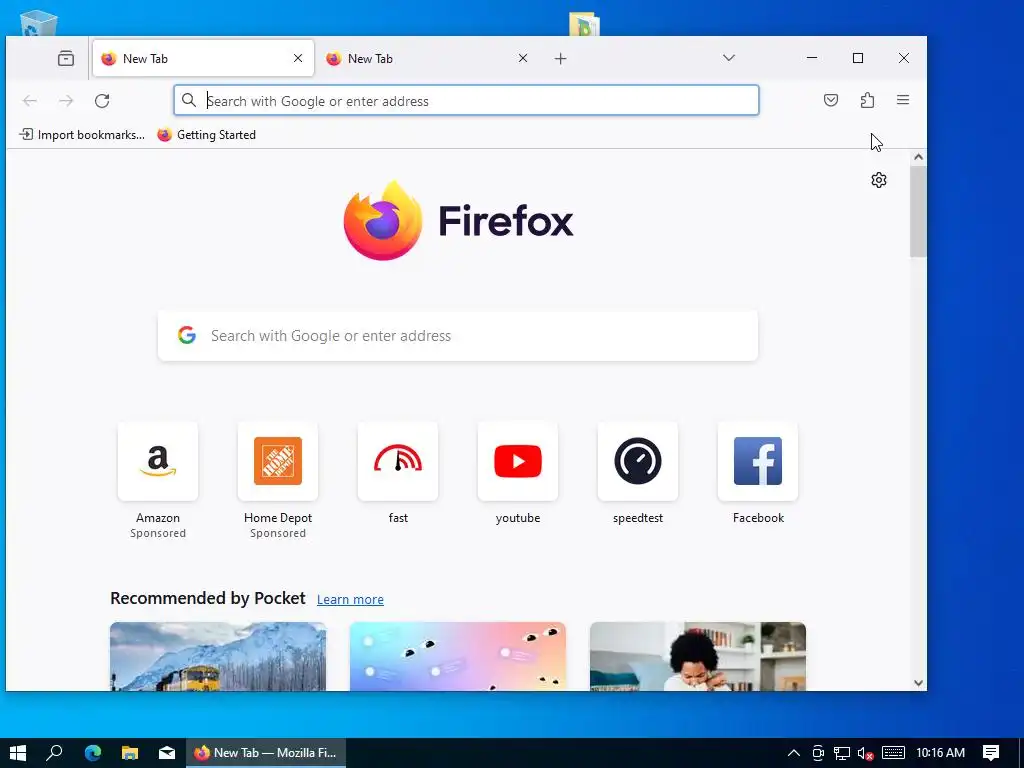Image resolution: width=1024 pixels, height=768 pixels.
Task: Open the Firefox application menu
Action: pyautogui.click(x=903, y=100)
